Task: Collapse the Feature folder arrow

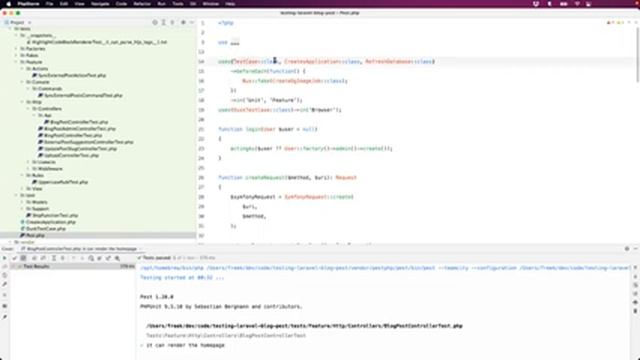Action: [x=16, y=62]
